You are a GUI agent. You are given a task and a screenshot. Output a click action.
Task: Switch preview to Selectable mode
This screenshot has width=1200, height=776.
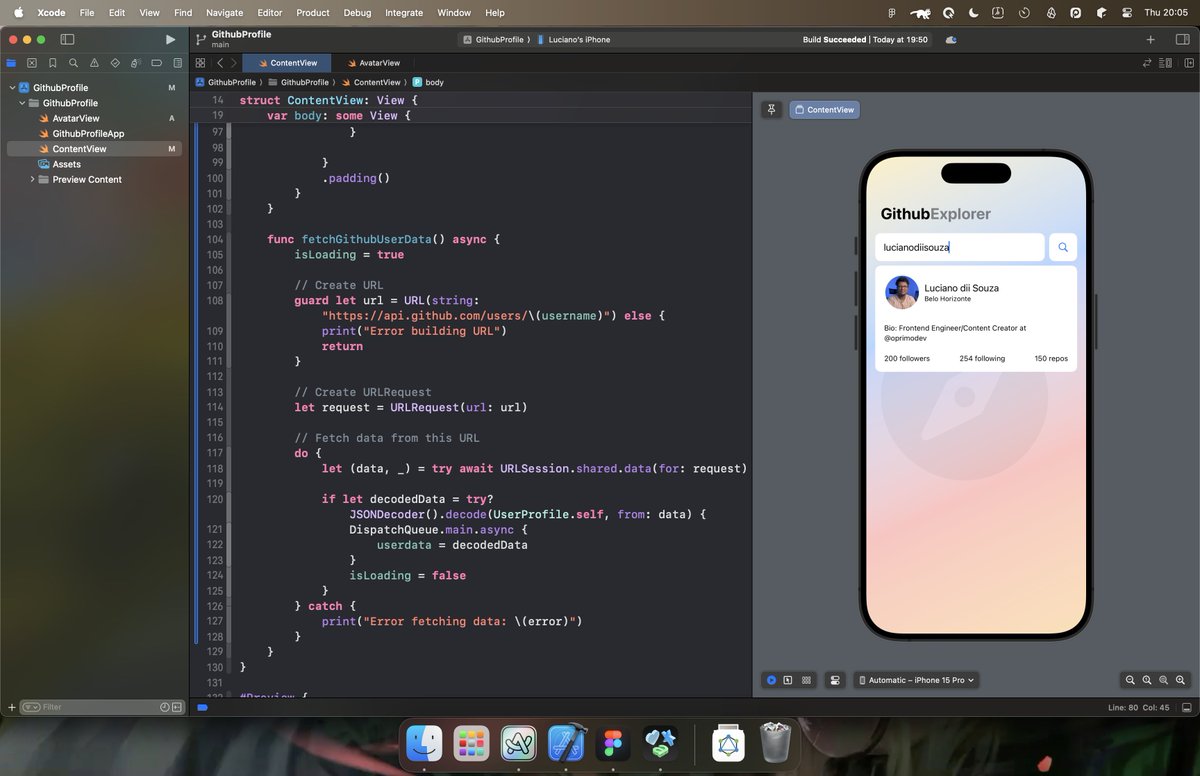[788, 680]
